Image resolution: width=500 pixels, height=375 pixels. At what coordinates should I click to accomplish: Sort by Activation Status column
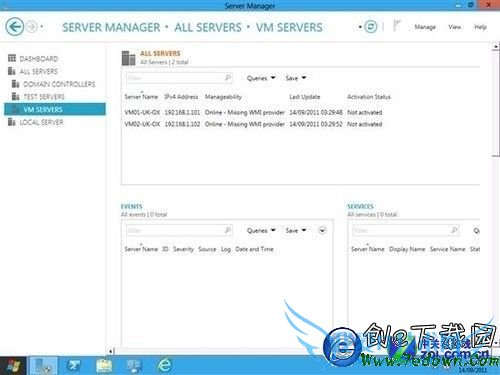click(369, 97)
